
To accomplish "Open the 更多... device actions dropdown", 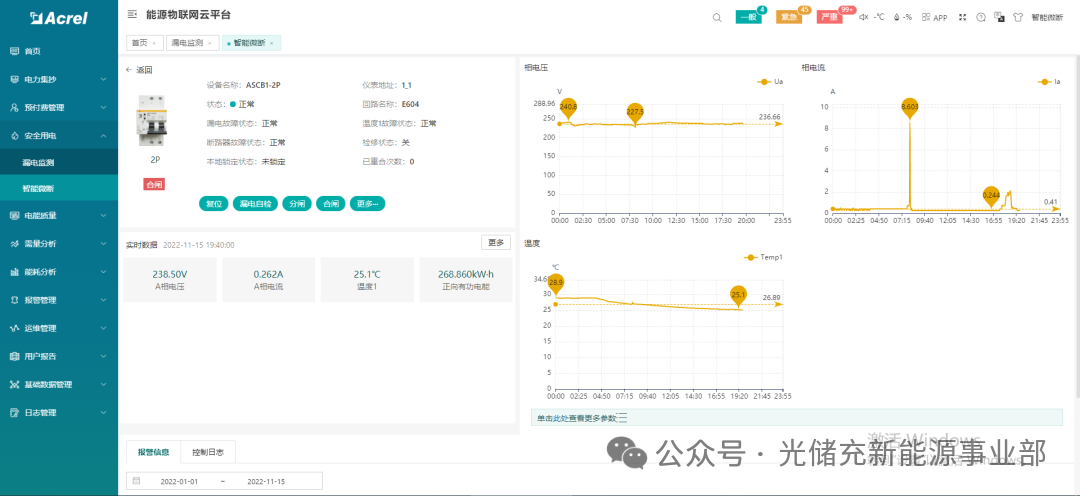I will pyautogui.click(x=367, y=204).
